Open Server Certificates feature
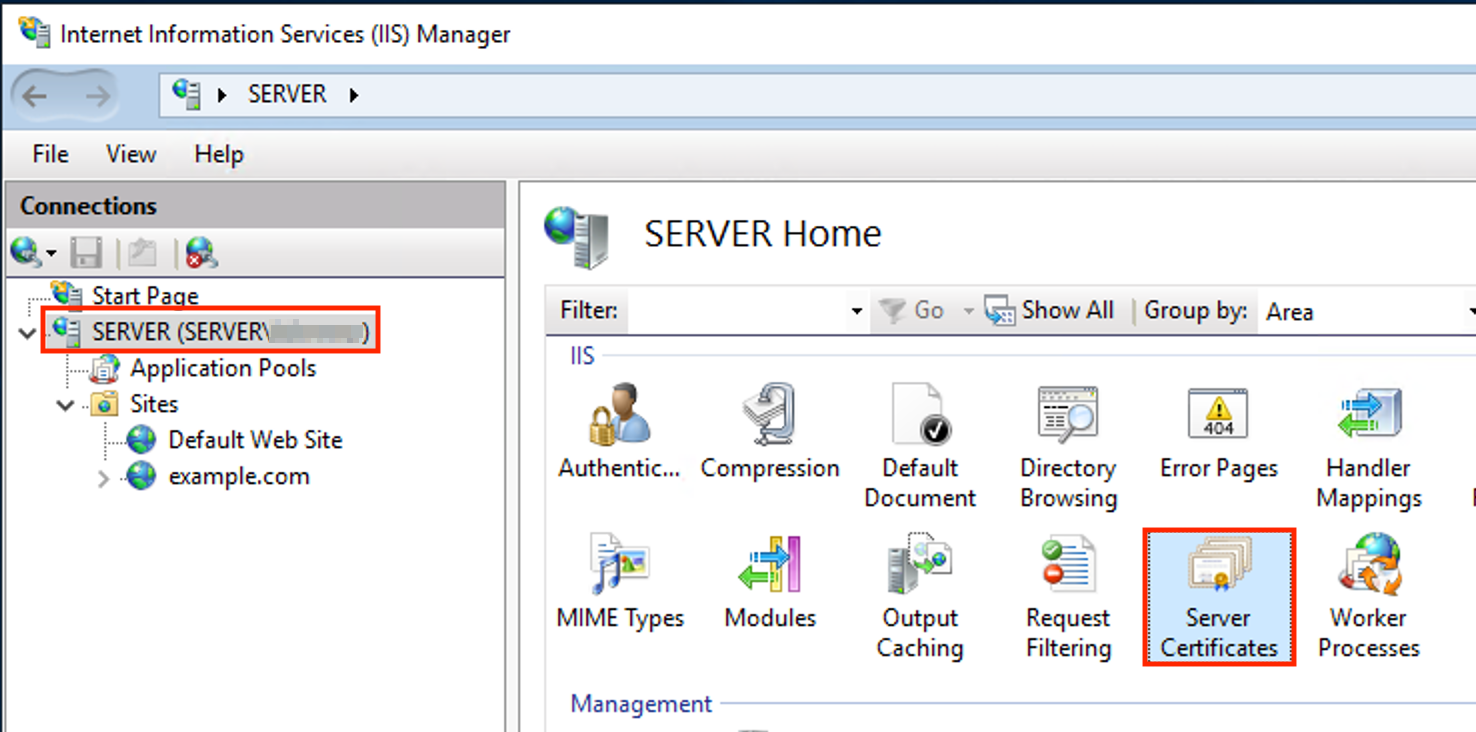The image size is (1476, 732). click(x=1219, y=597)
